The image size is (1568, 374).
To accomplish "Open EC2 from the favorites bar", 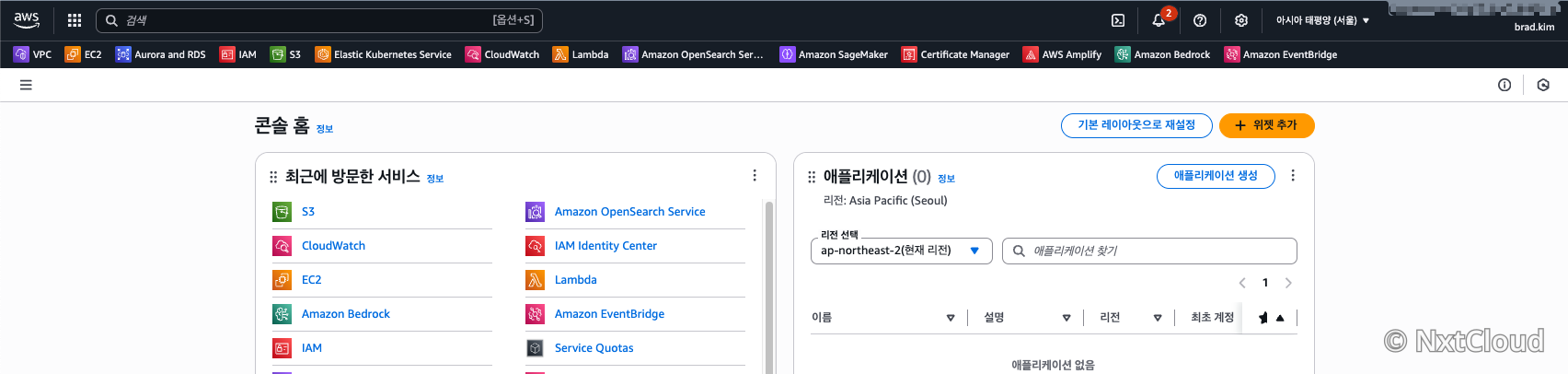I will coord(83,54).
